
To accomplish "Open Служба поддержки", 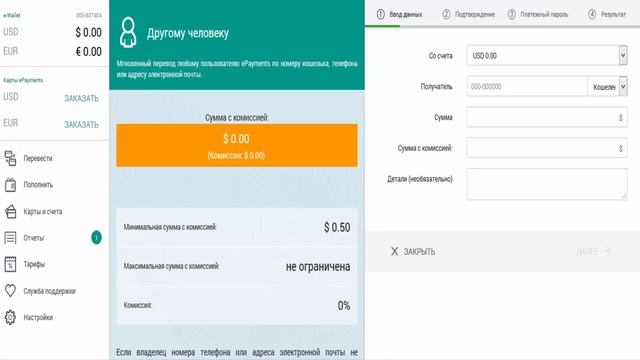I will 49,291.
